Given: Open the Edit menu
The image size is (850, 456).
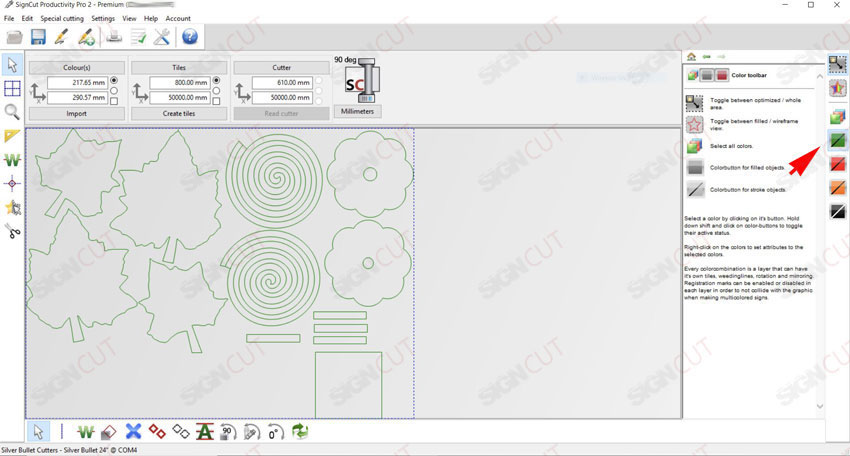Looking at the screenshot, I should [27, 18].
